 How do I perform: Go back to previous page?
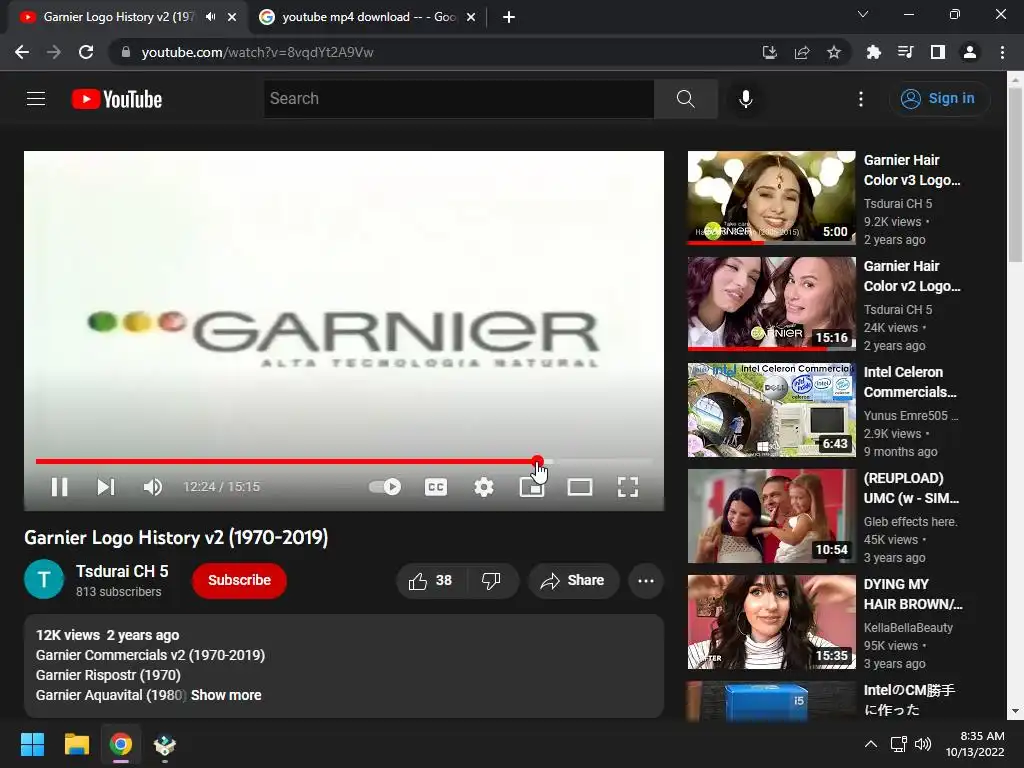[22, 52]
